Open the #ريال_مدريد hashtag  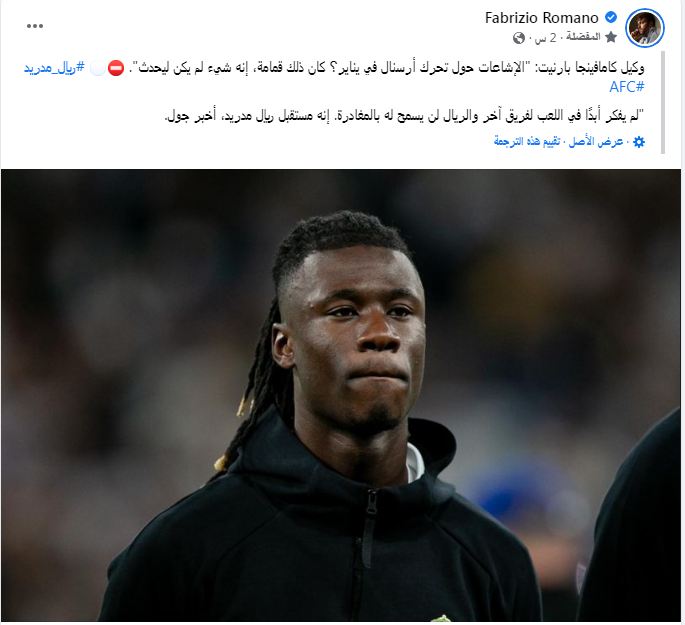pyautogui.click(x=54, y=68)
